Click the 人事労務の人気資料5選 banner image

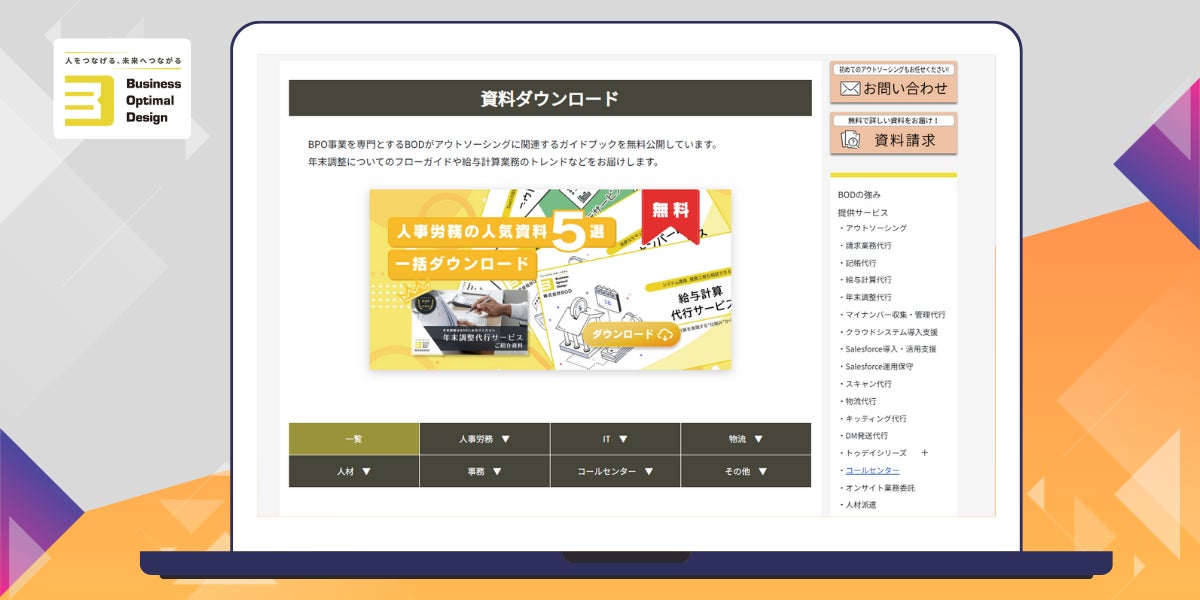[550, 279]
